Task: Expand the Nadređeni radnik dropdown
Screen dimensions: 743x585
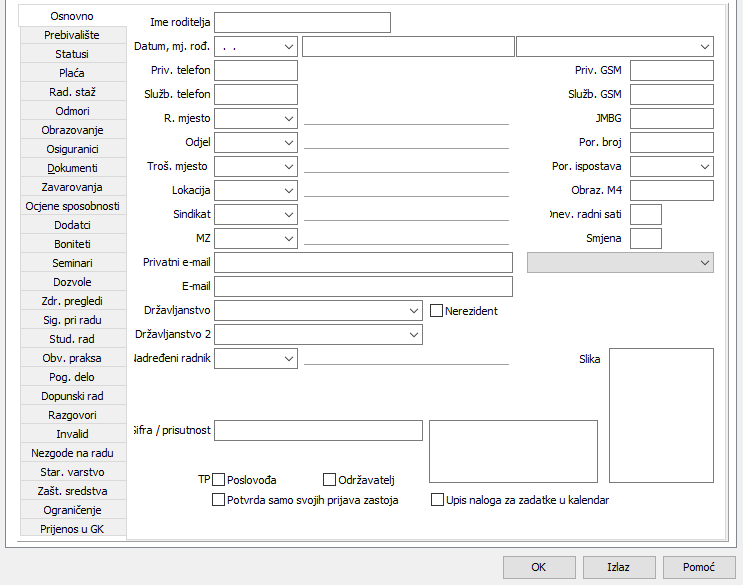Action: coord(289,358)
